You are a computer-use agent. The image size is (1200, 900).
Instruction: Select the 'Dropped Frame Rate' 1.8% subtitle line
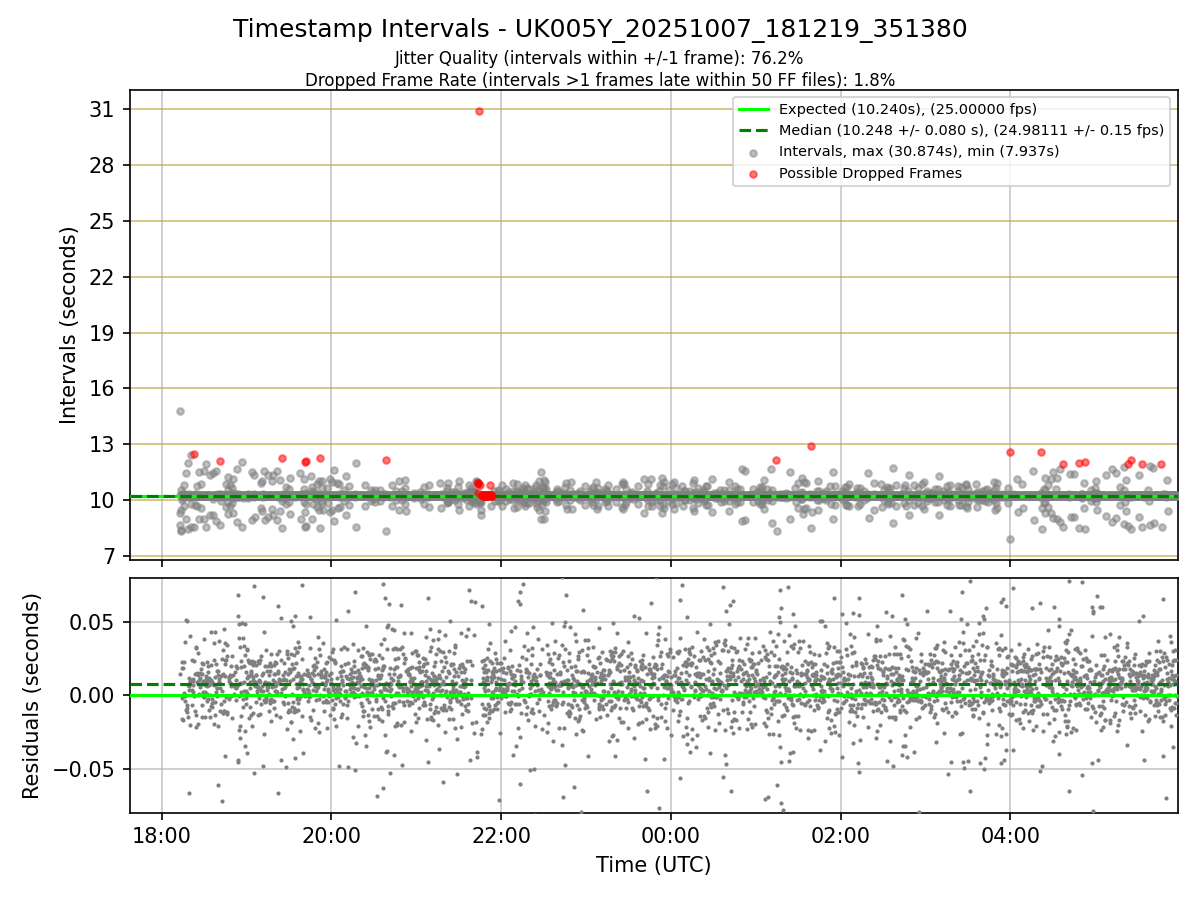click(600, 79)
